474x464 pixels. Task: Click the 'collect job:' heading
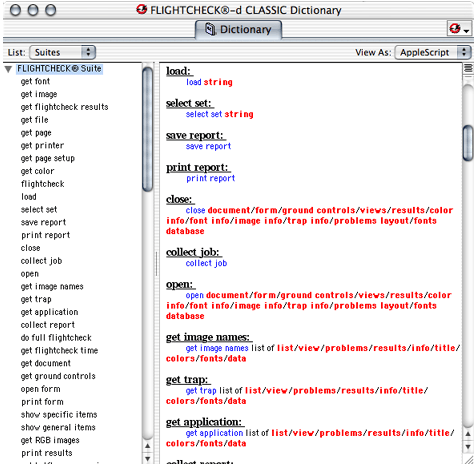[193, 253]
